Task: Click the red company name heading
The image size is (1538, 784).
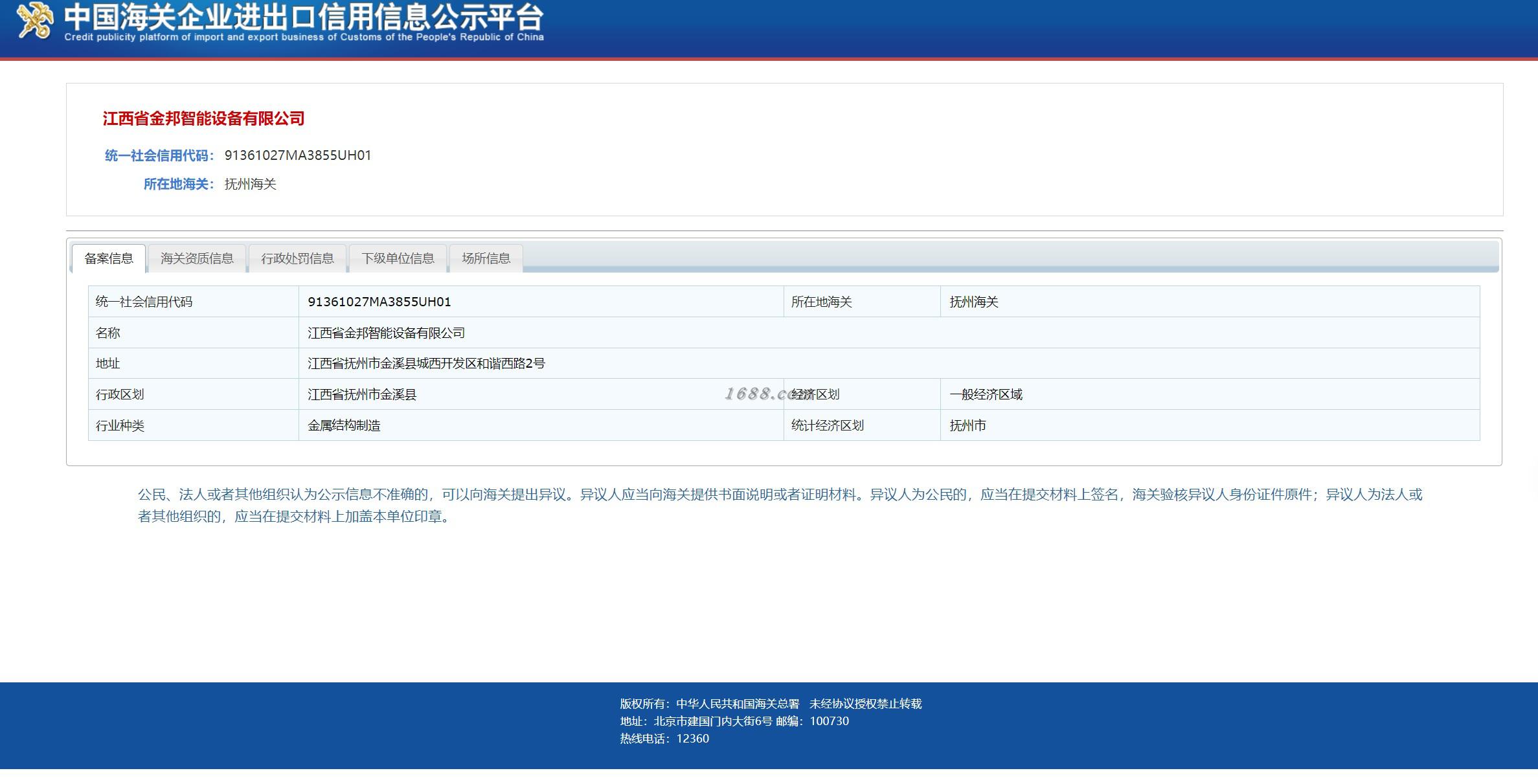Action: pos(203,118)
